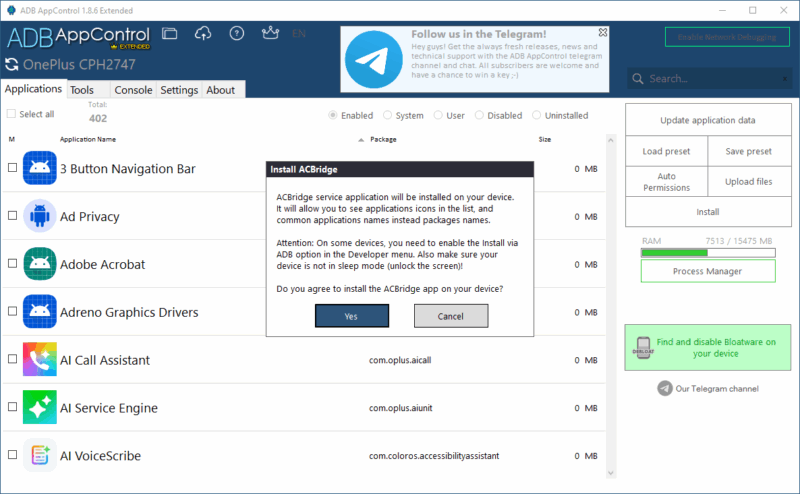The image size is (800, 494).
Task: Open the EN language selector
Action: [x=299, y=33]
